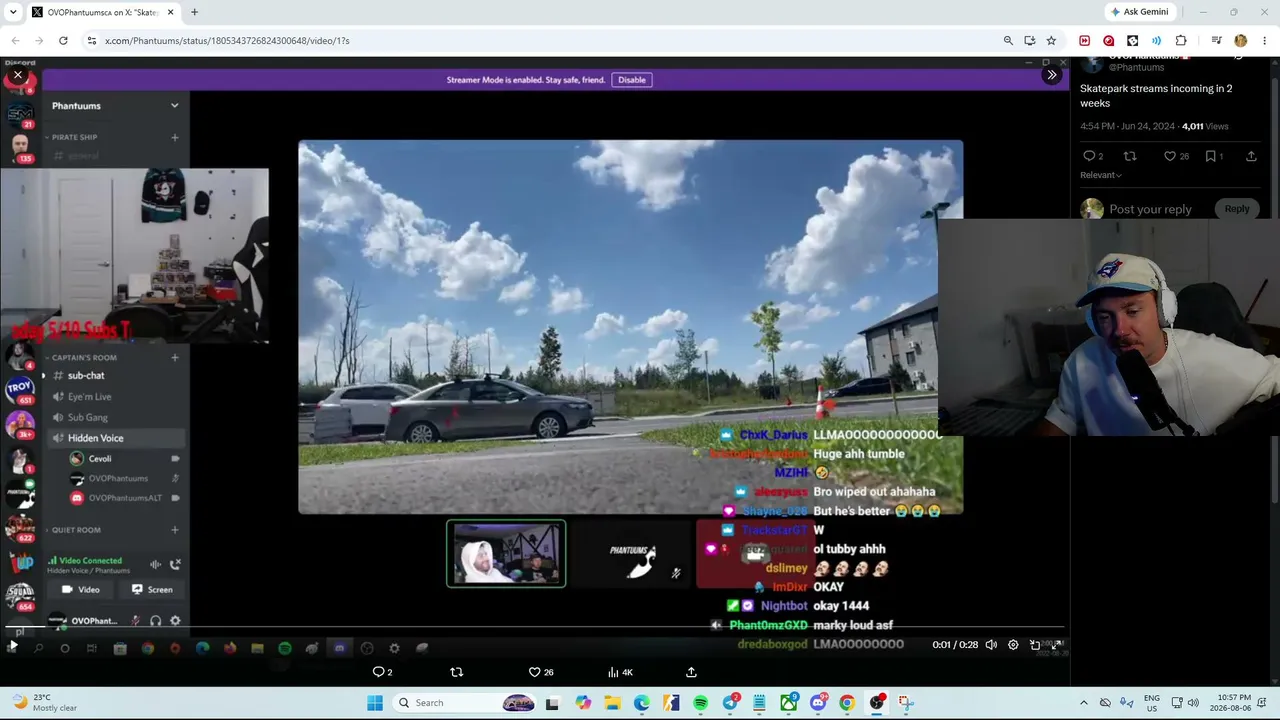Add channel to PIRATE SHIP category

tap(175, 137)
